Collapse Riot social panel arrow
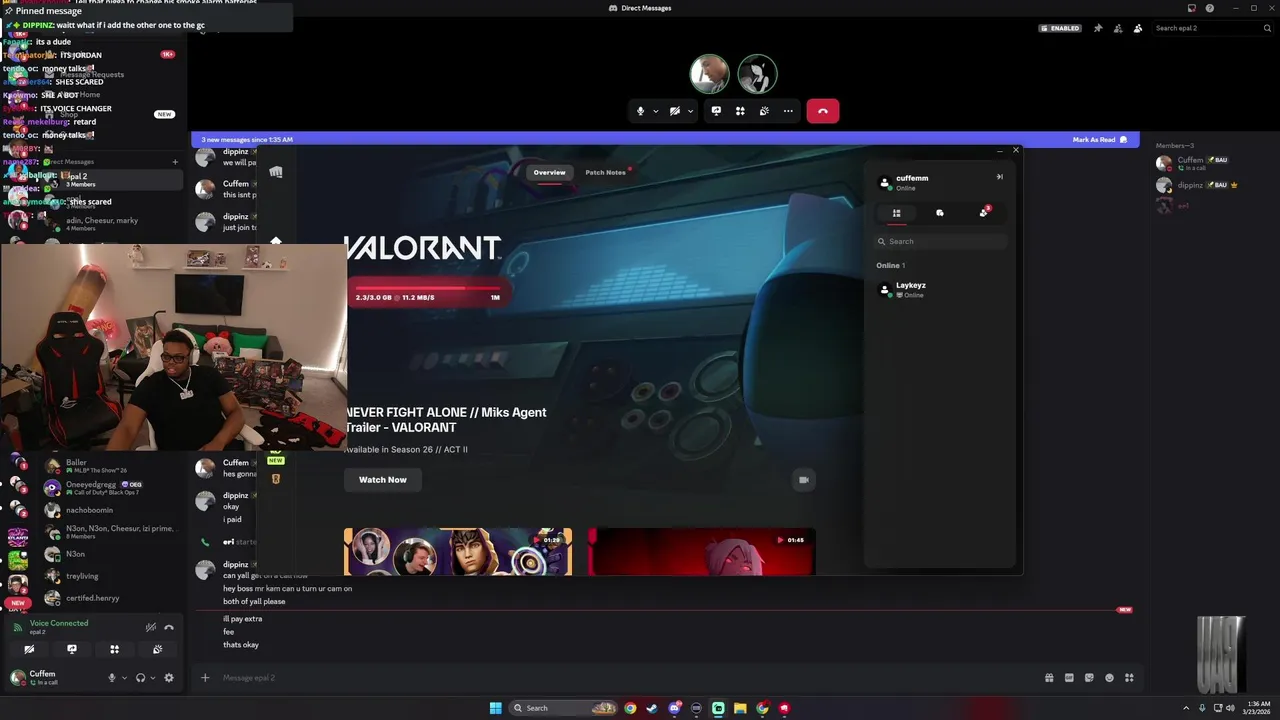 tap(999, 177)
